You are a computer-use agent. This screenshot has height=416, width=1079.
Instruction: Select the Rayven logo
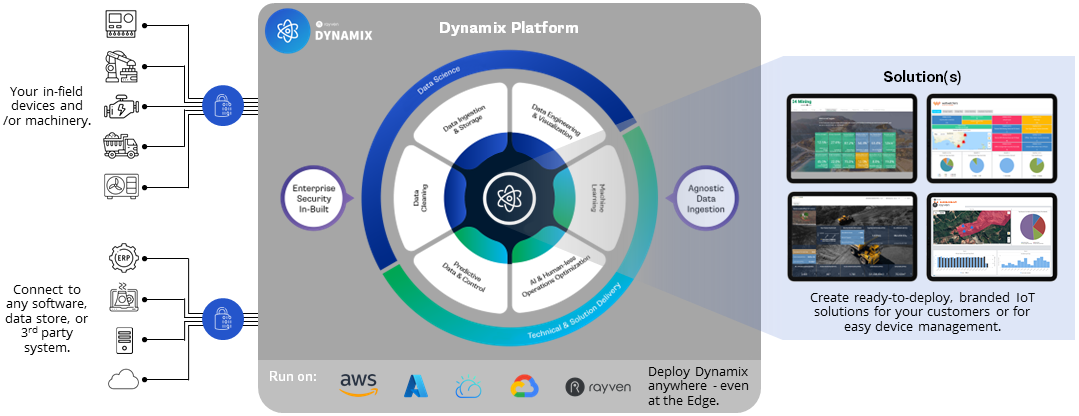click(598, 387)
